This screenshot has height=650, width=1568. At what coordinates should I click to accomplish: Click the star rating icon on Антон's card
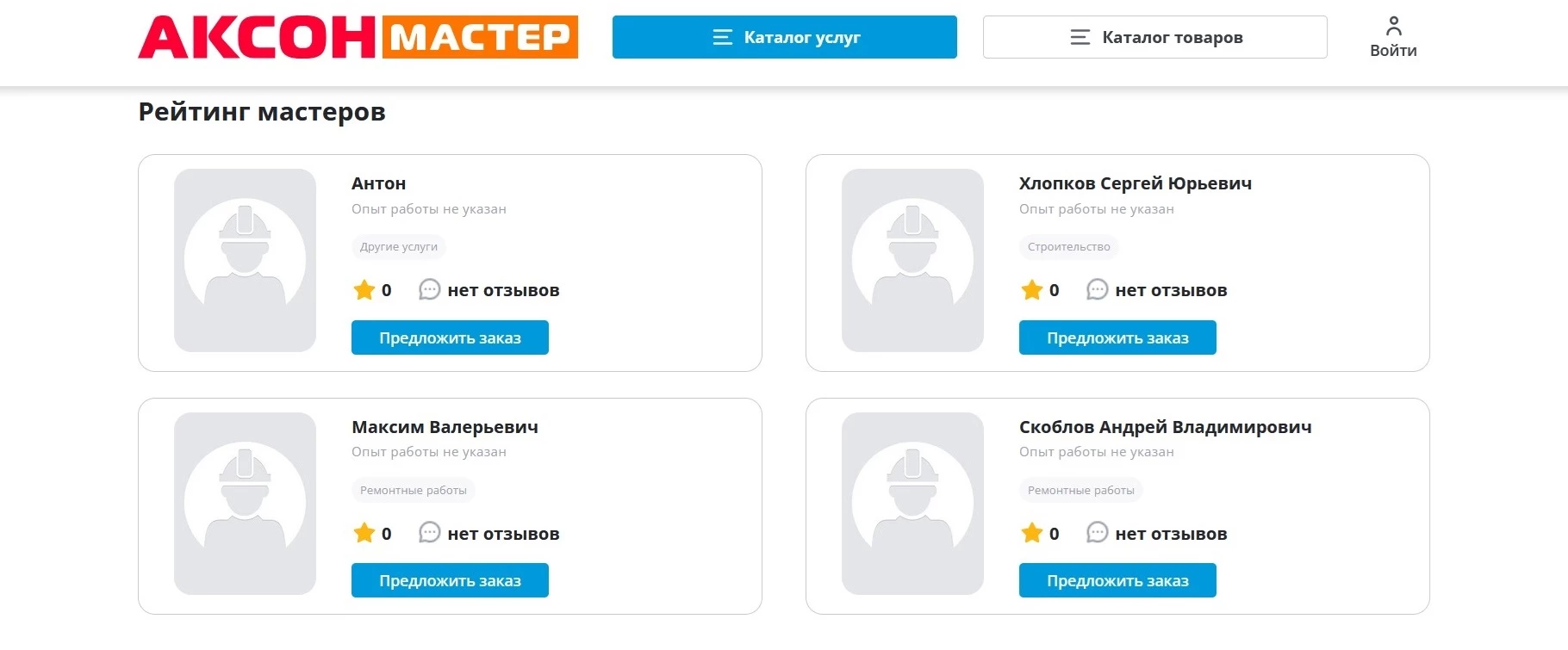[364, 290]
